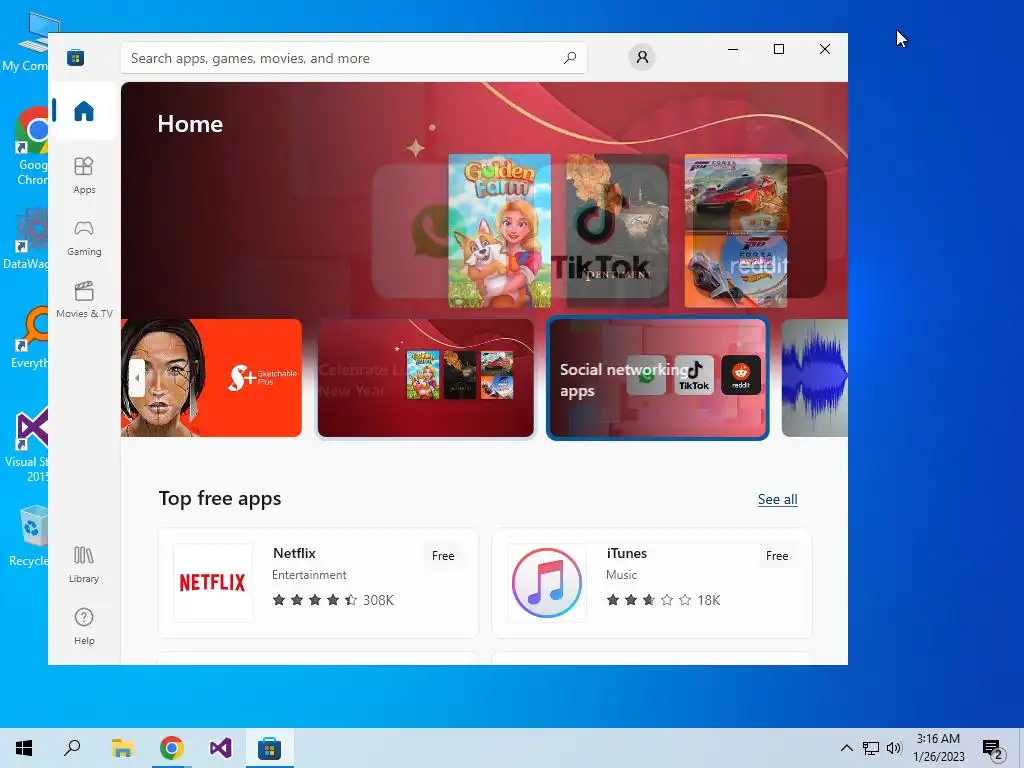1024x768 pixels.
Task: Click See all for Top free apps
Action: 777,500
